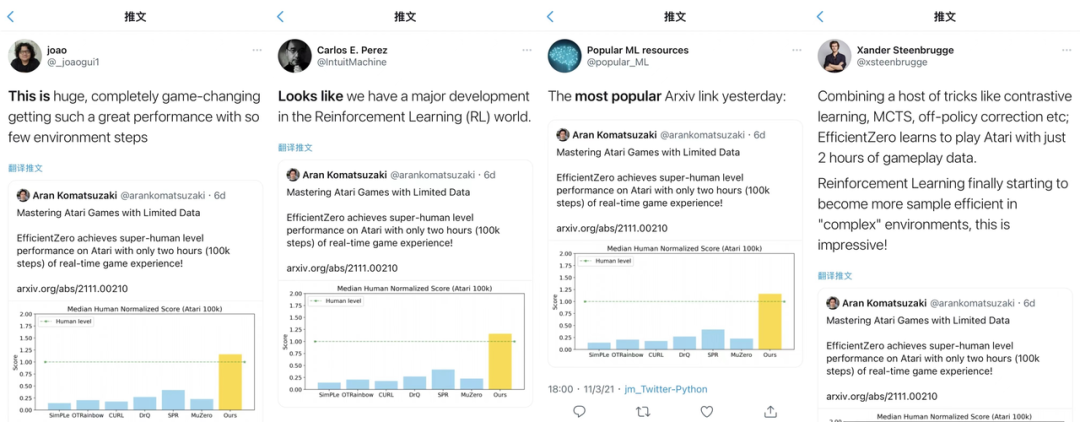This screenshot has height=422, width=1080.
Task: Open more options on Popular ML resources tweet
Action: 796,50
